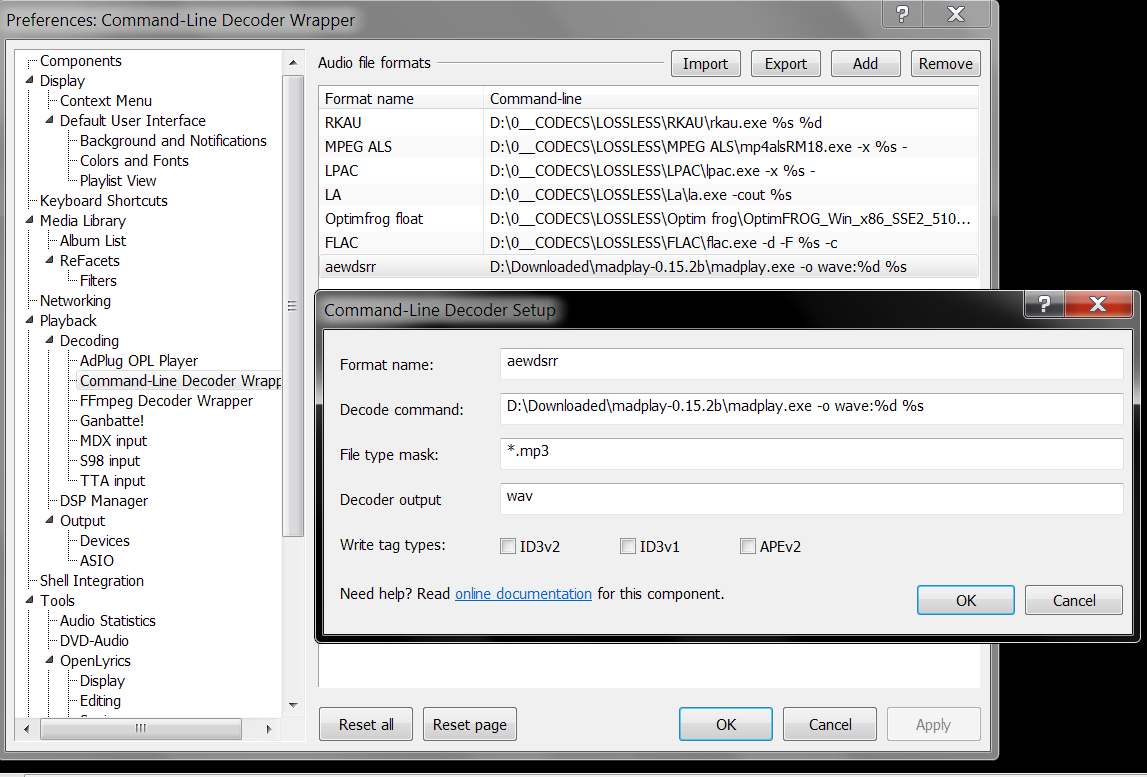1147x777 pixels.
Task: Collapse the Decoding branch arrow
Action: click(x=50, y=339)
